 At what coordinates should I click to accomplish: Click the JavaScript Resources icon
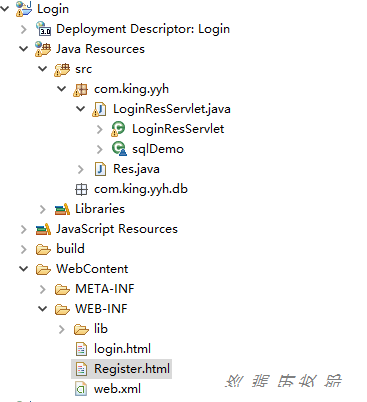[x=43, y=229]
